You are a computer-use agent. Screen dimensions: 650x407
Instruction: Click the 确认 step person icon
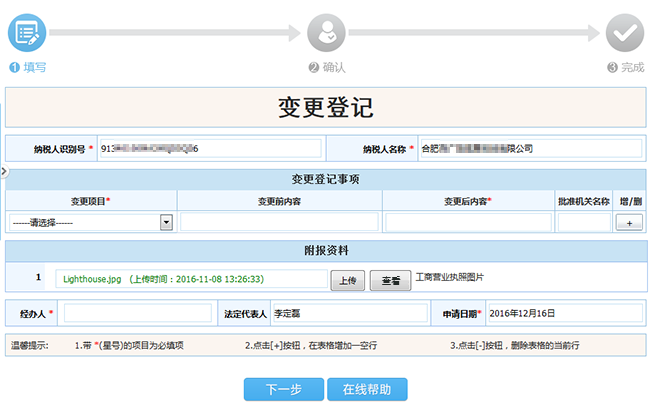click(326, 32)
